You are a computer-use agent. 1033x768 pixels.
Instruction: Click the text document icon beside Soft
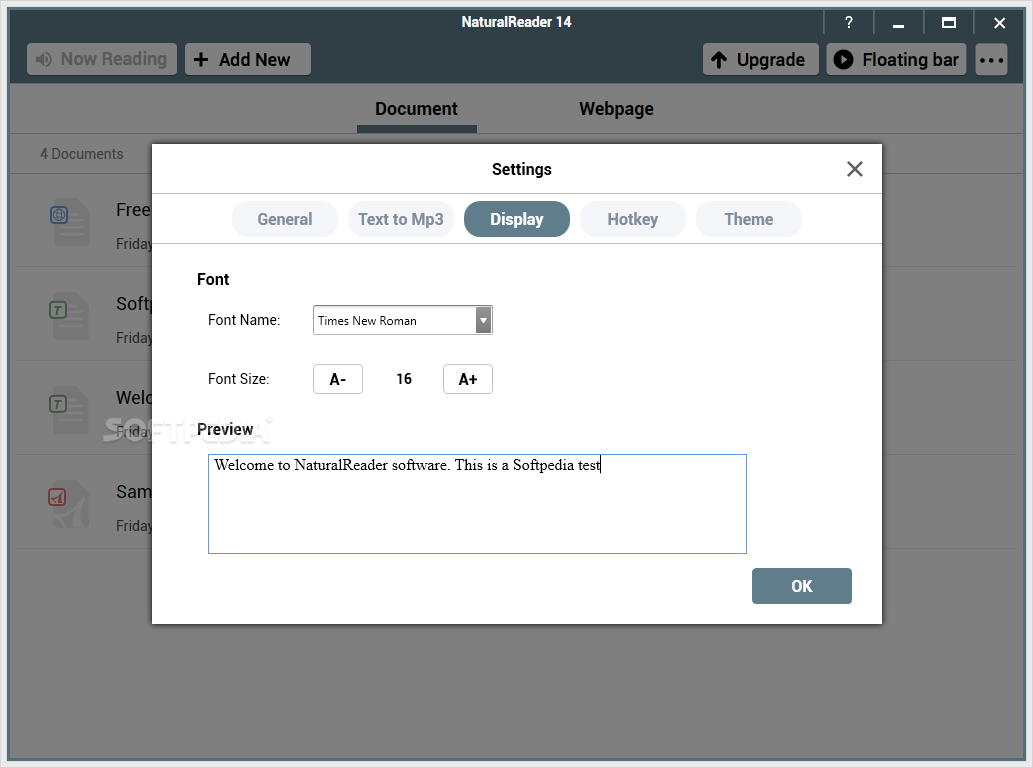(x=69, y=315)
